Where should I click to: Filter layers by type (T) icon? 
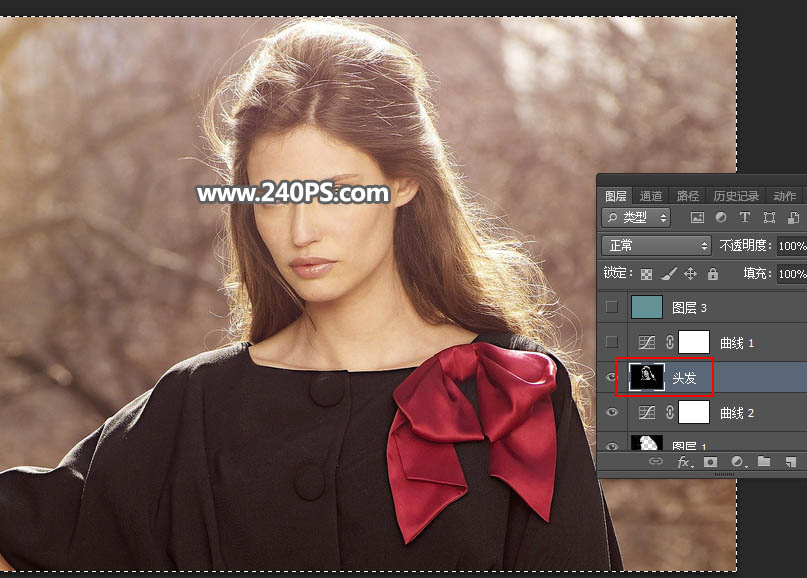745,217
